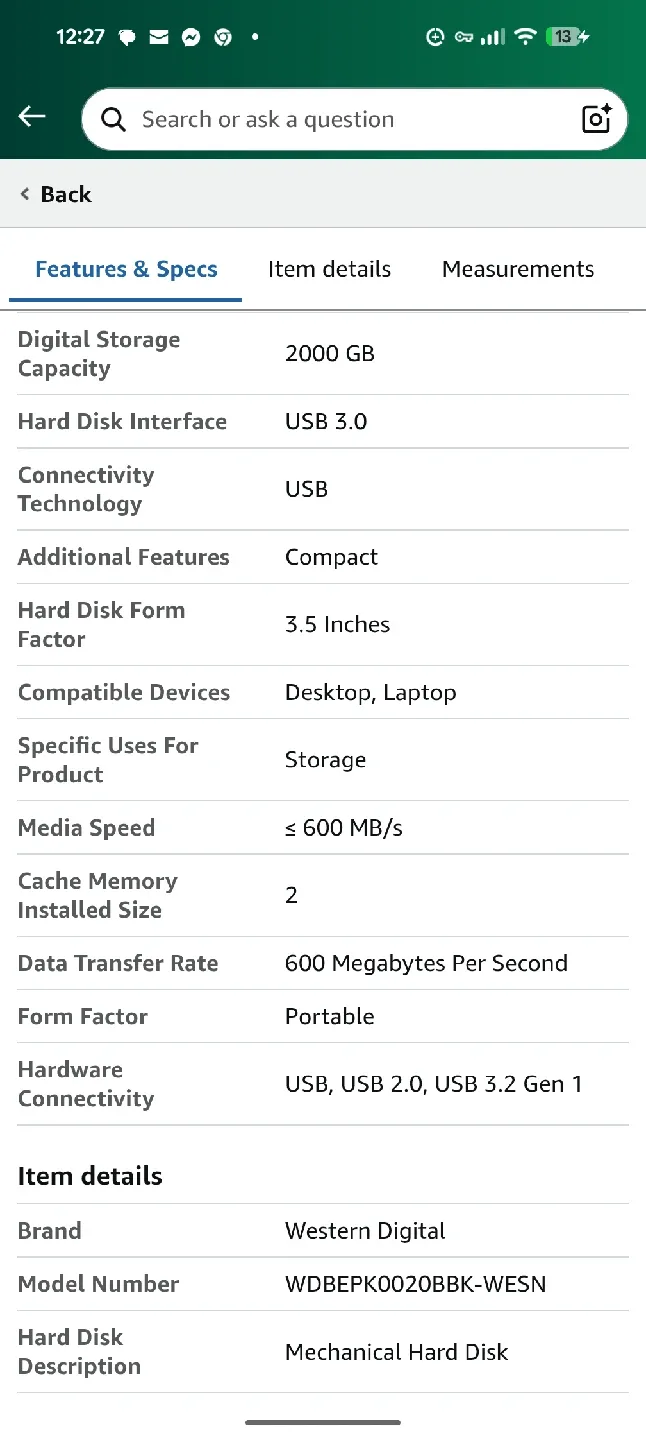Tap the Search or ask a question field

[x=300, y=119]
